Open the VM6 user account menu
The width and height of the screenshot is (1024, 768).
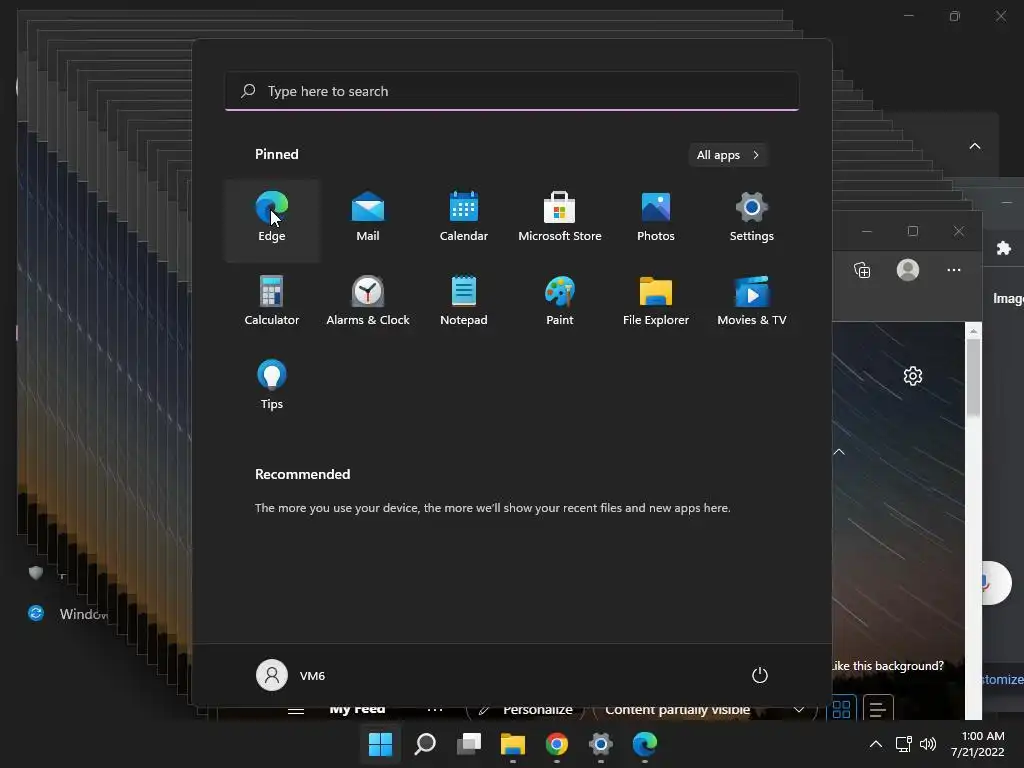(291, 675)
